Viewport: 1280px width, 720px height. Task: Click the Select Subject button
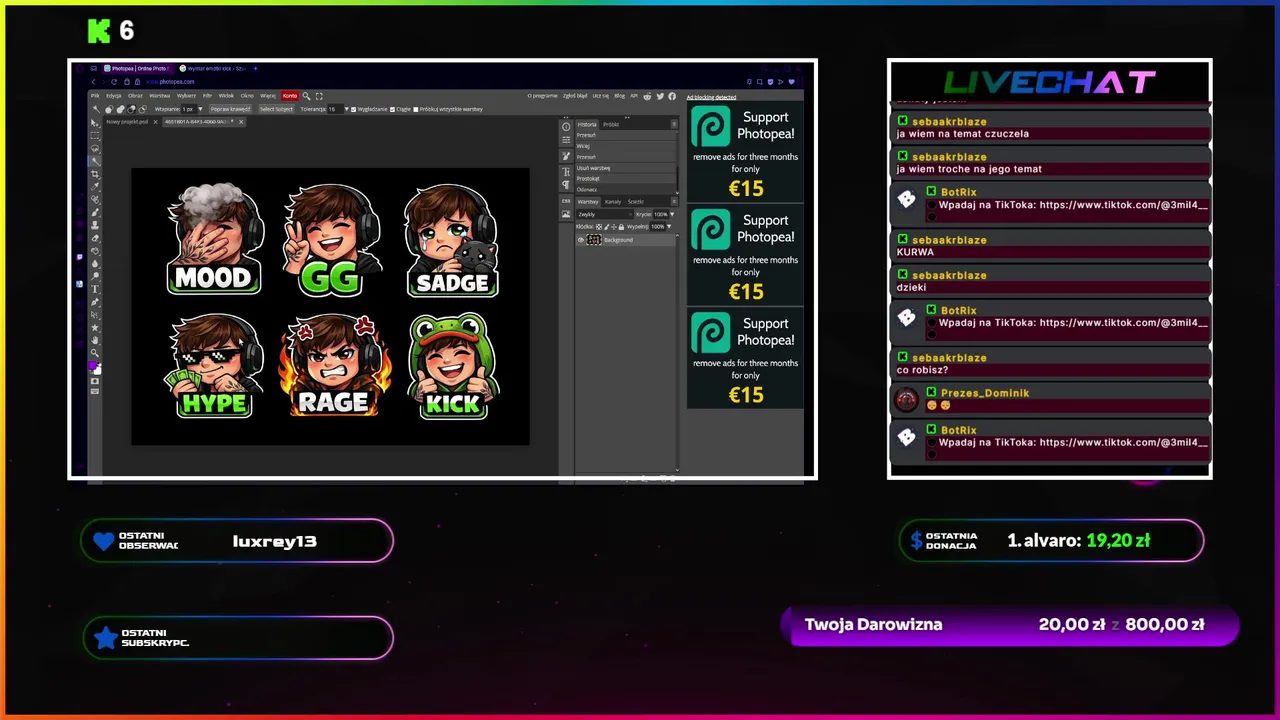click(276, 109)
